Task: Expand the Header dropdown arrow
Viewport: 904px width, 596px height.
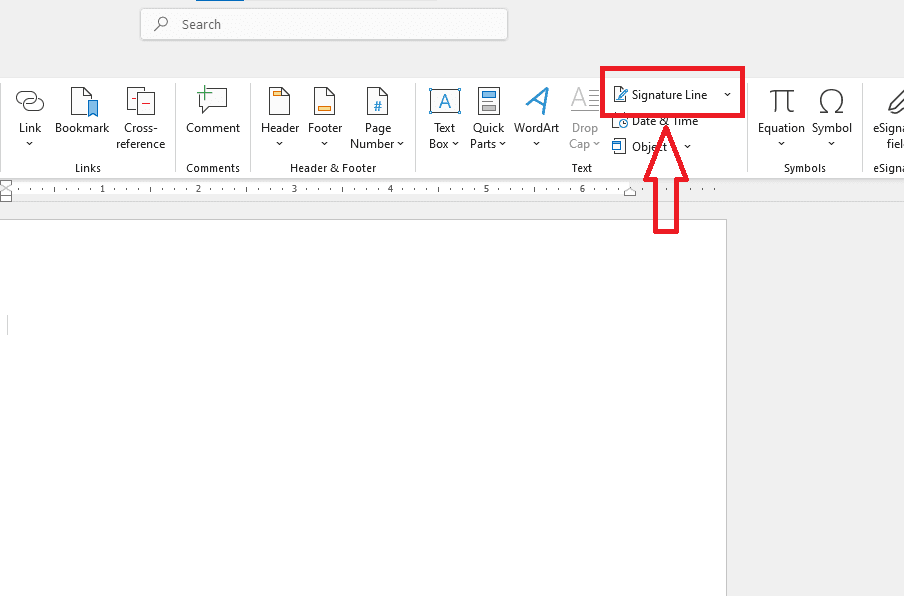Action: coord(280,144)
